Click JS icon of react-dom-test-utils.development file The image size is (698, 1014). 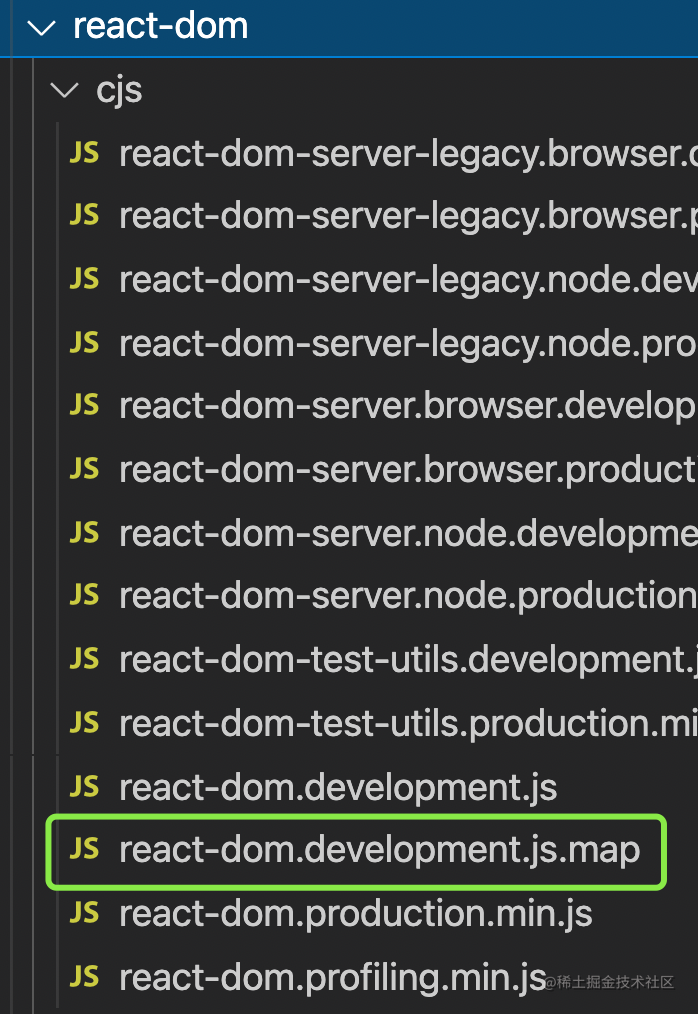[84, 658]
